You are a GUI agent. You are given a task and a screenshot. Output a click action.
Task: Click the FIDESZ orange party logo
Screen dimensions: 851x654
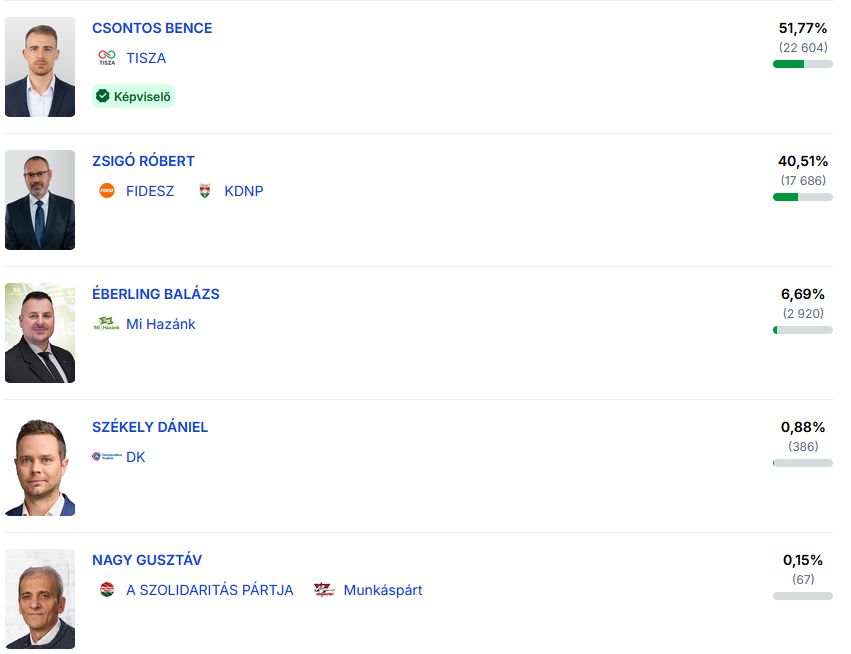tap(107, 191)
